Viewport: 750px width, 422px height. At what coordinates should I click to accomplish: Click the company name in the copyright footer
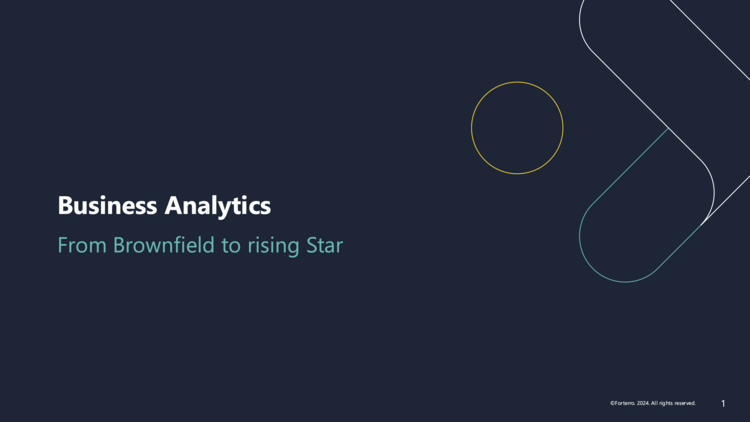(624, 403)
